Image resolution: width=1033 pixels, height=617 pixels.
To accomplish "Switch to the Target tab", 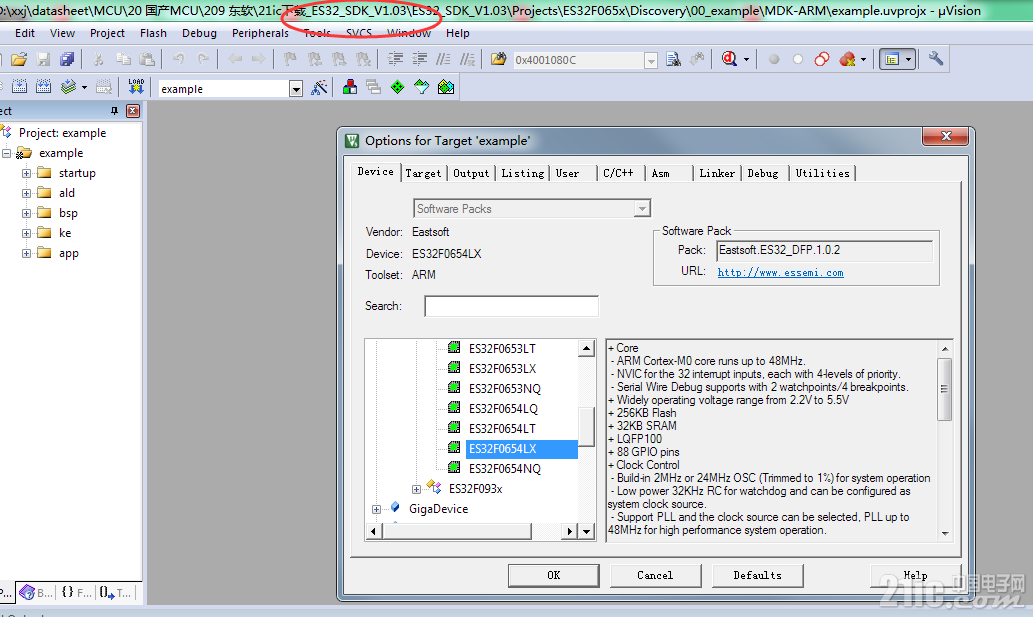I will 423,173.
